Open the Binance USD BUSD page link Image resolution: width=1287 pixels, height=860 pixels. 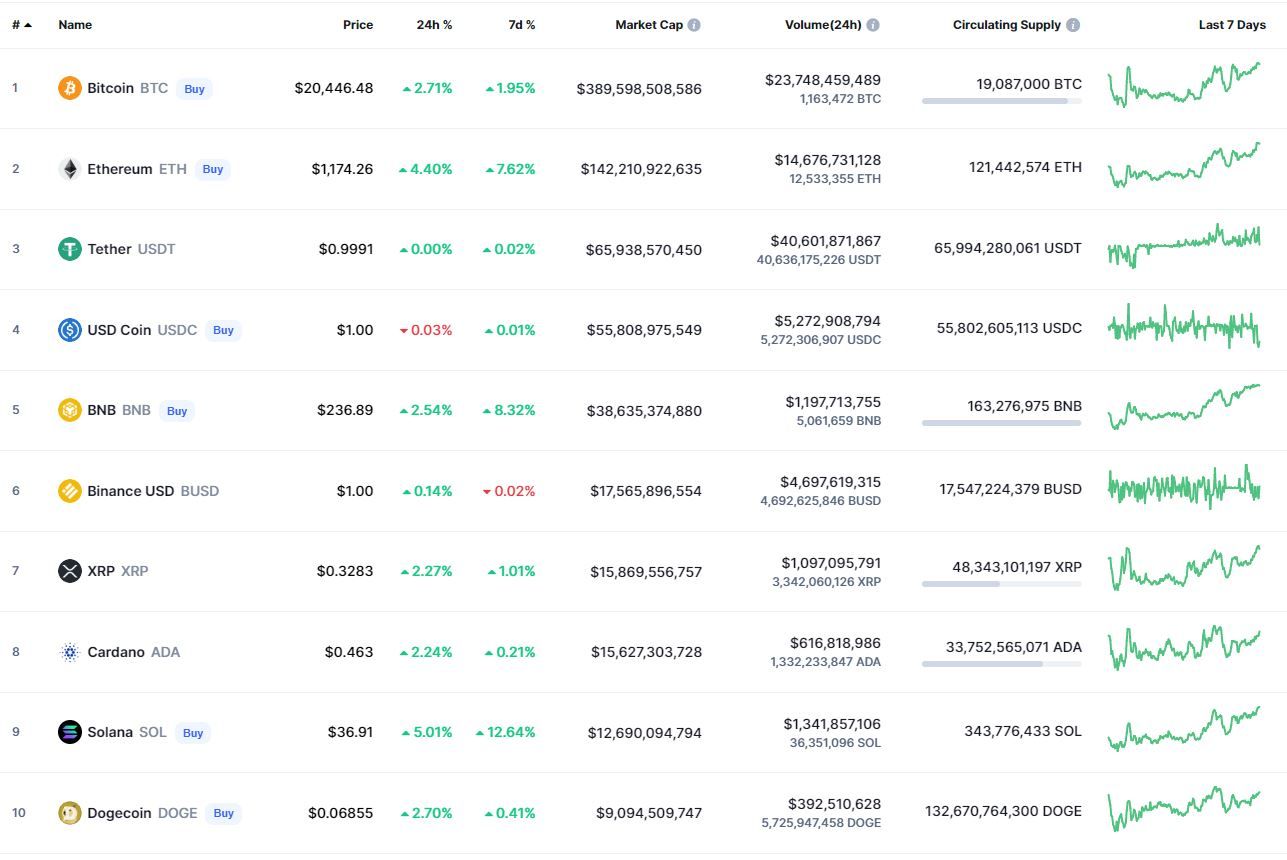[153, 491]
